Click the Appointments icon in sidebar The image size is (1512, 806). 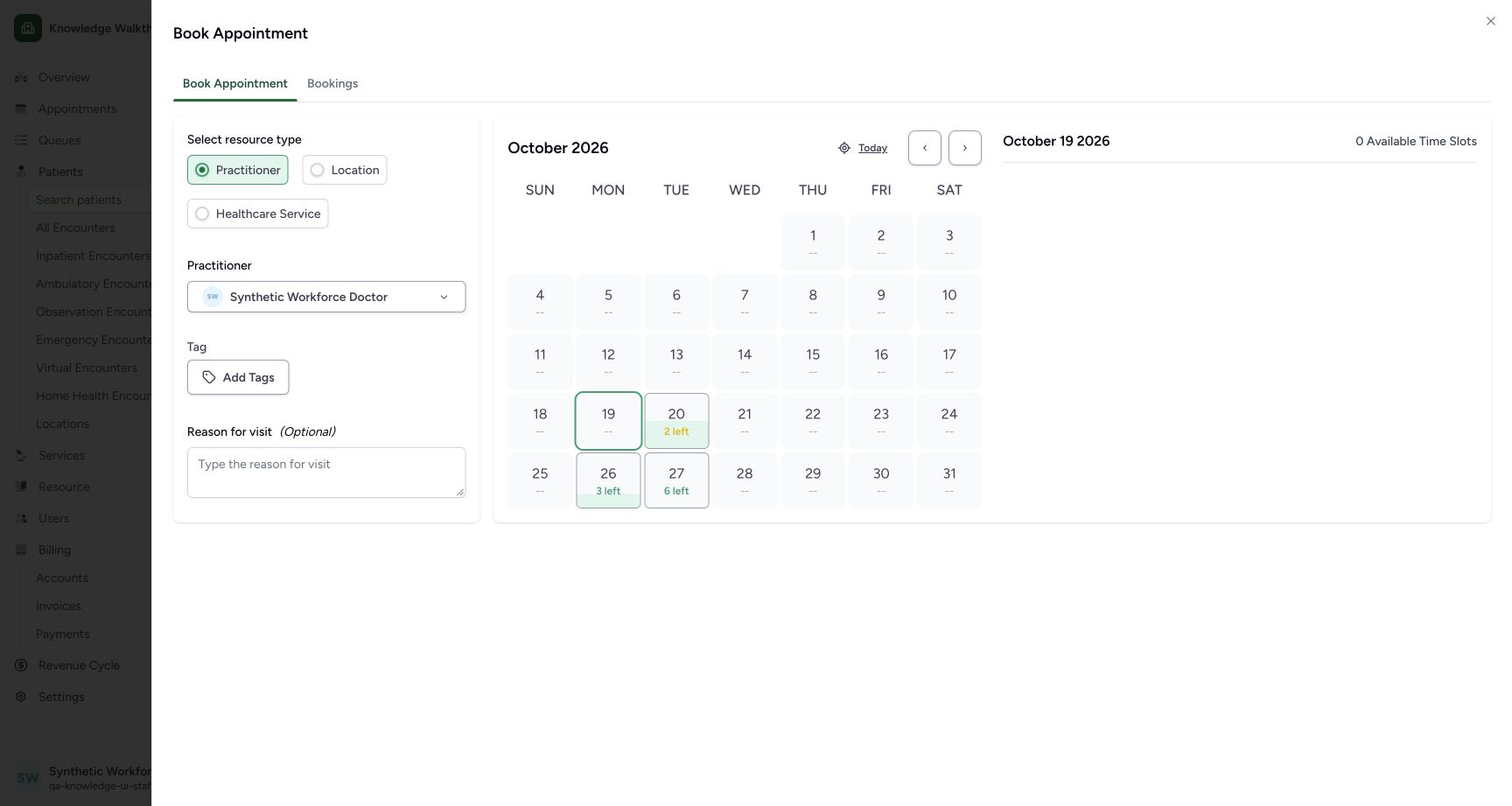[21, 109]
